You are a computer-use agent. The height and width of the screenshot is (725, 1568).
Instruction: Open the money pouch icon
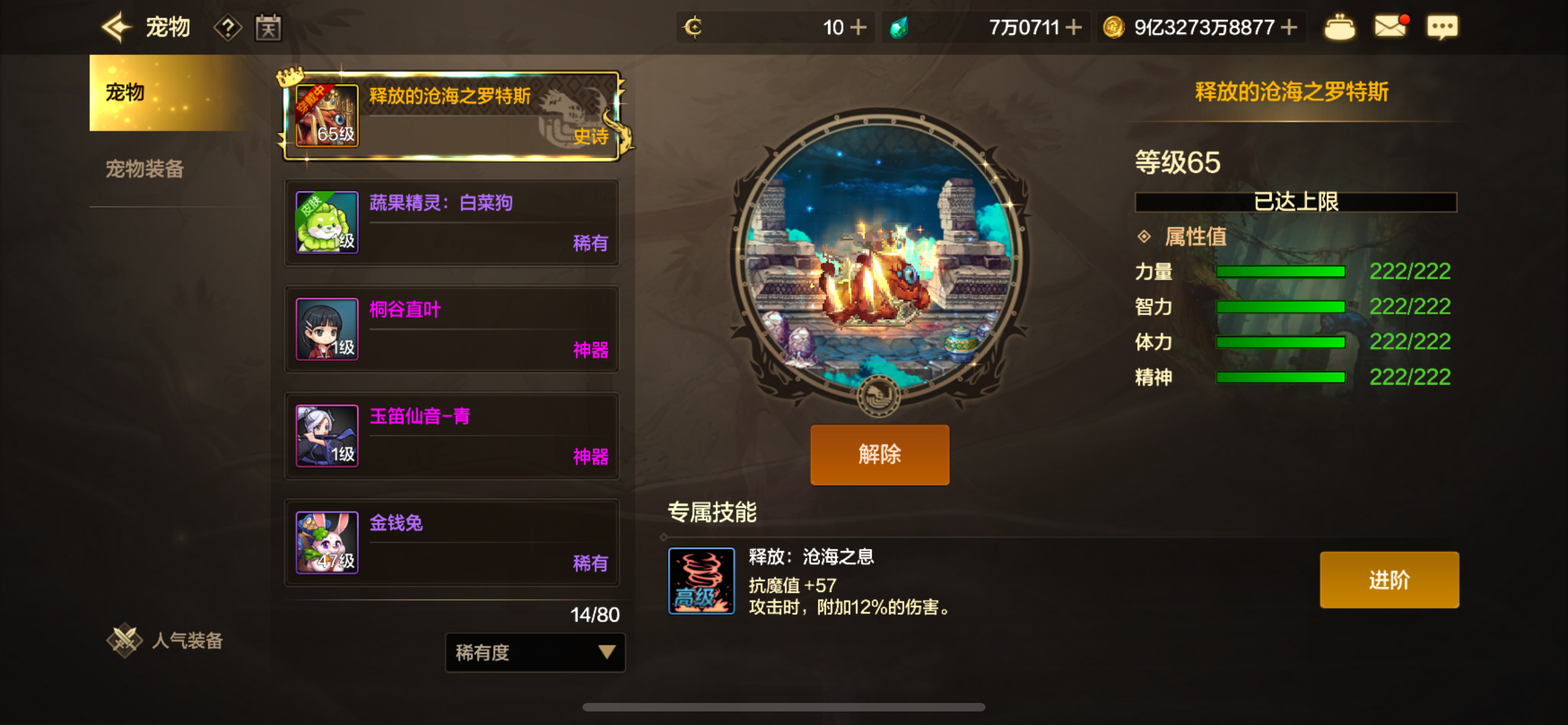1339,28
